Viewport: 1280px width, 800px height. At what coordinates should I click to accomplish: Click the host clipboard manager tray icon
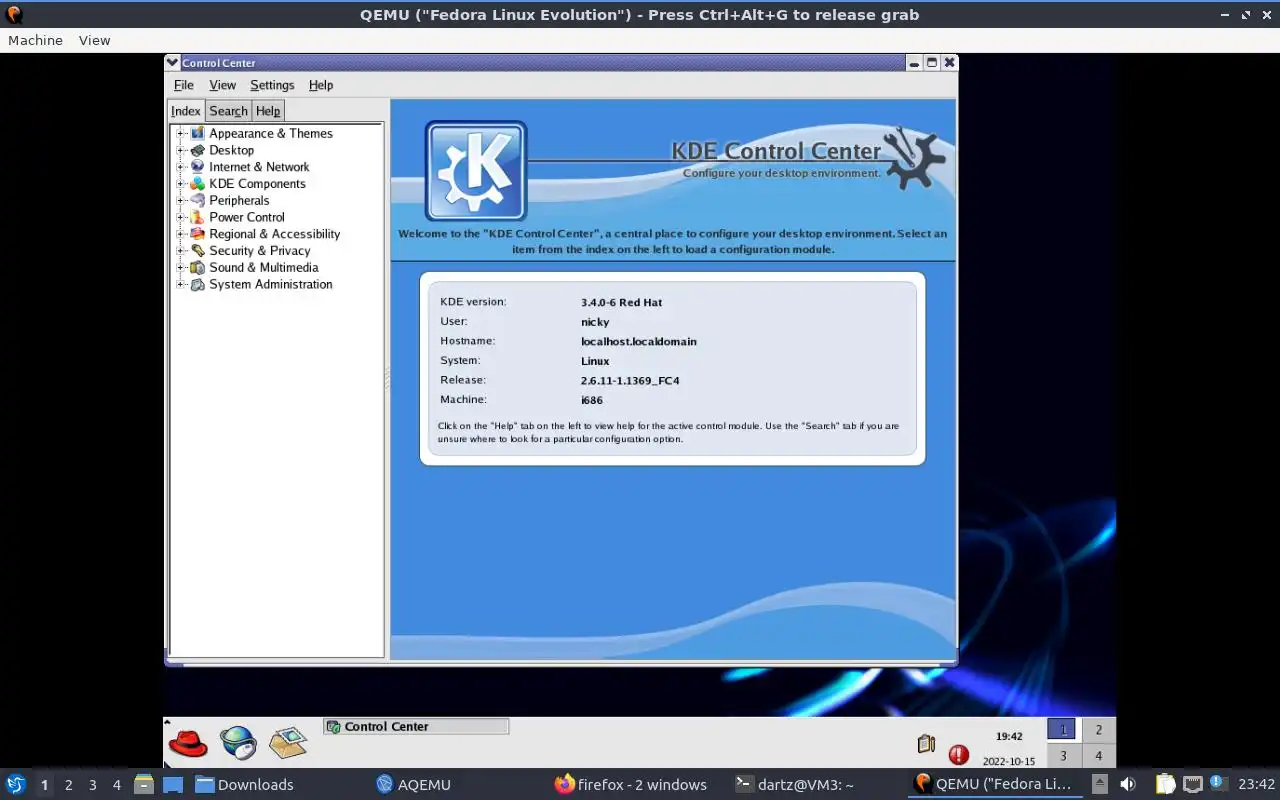[1165, 784]
